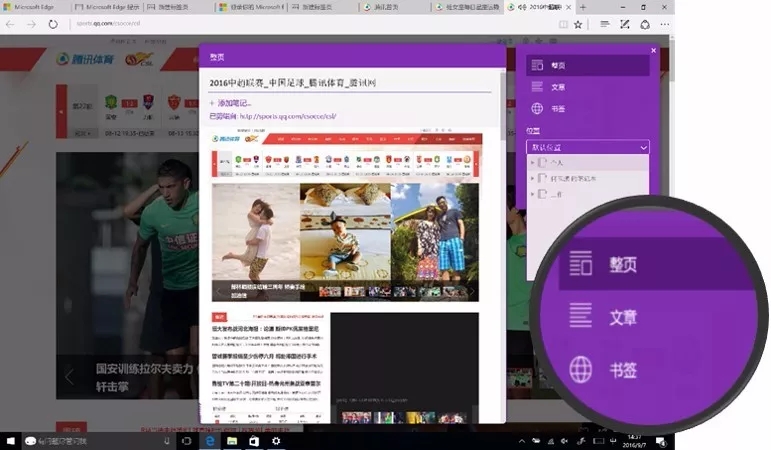Open the volume control in tray

565,441
